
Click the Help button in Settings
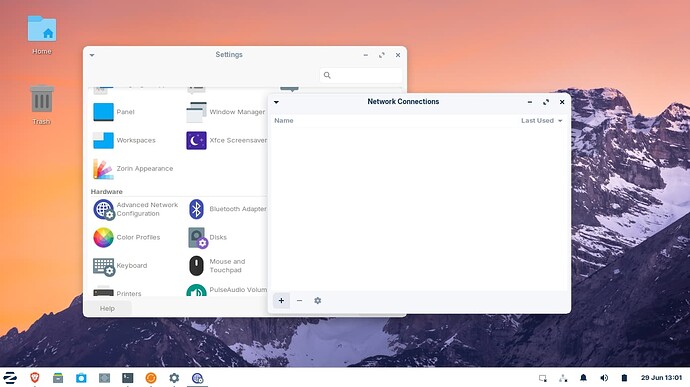click(107, 309)
